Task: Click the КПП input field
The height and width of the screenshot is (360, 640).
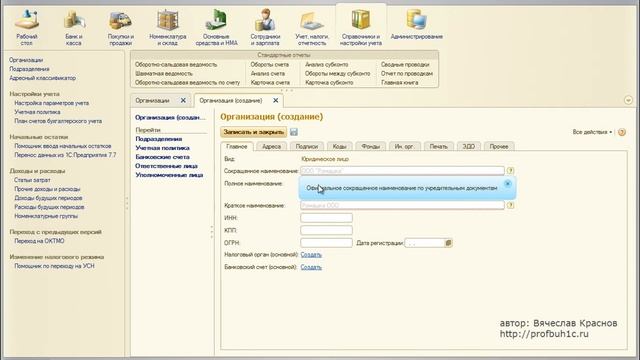Action: [x=327, y=230]
